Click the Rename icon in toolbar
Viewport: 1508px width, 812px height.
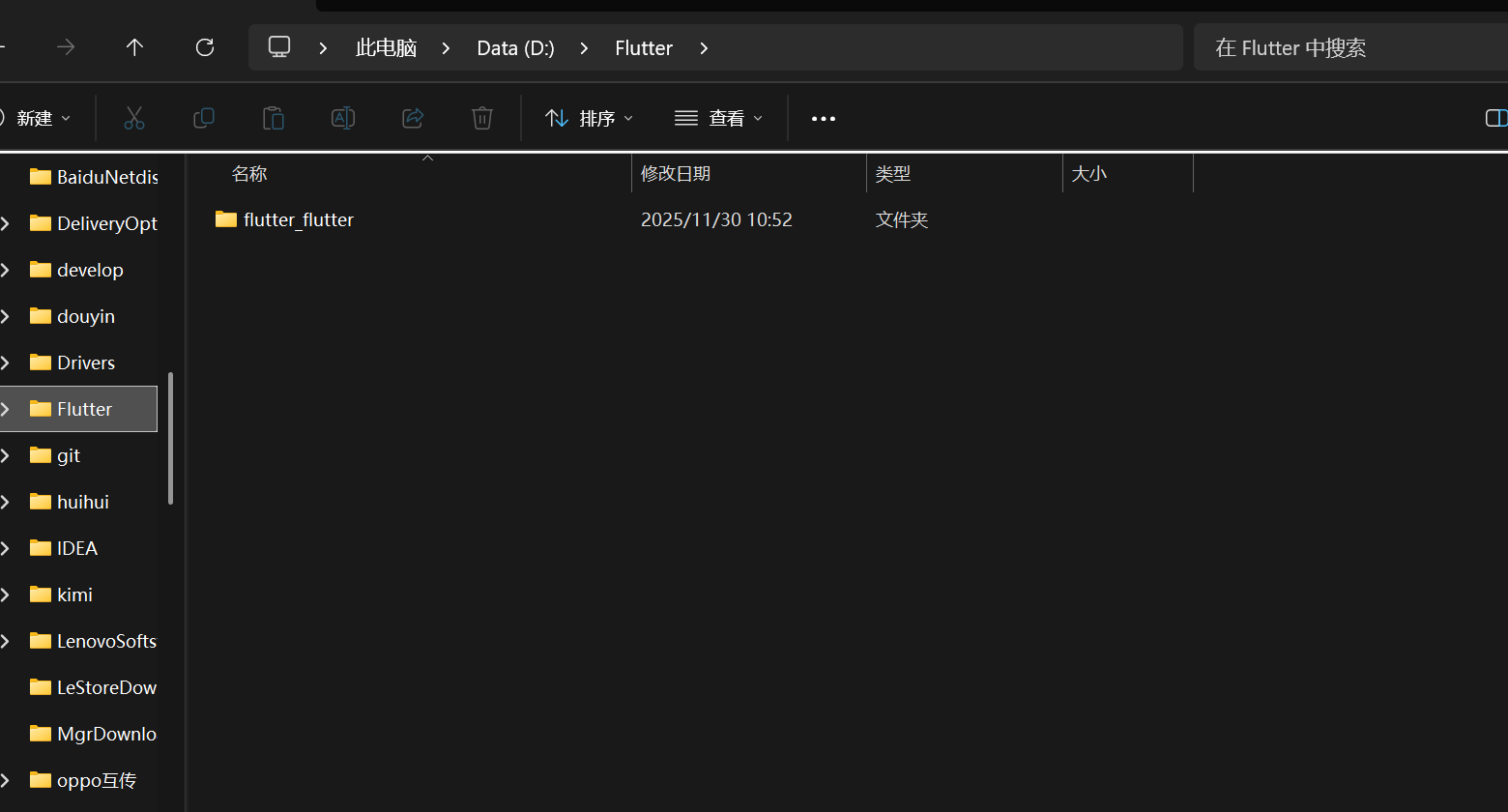pyautogui.click(x=343, y=118)
